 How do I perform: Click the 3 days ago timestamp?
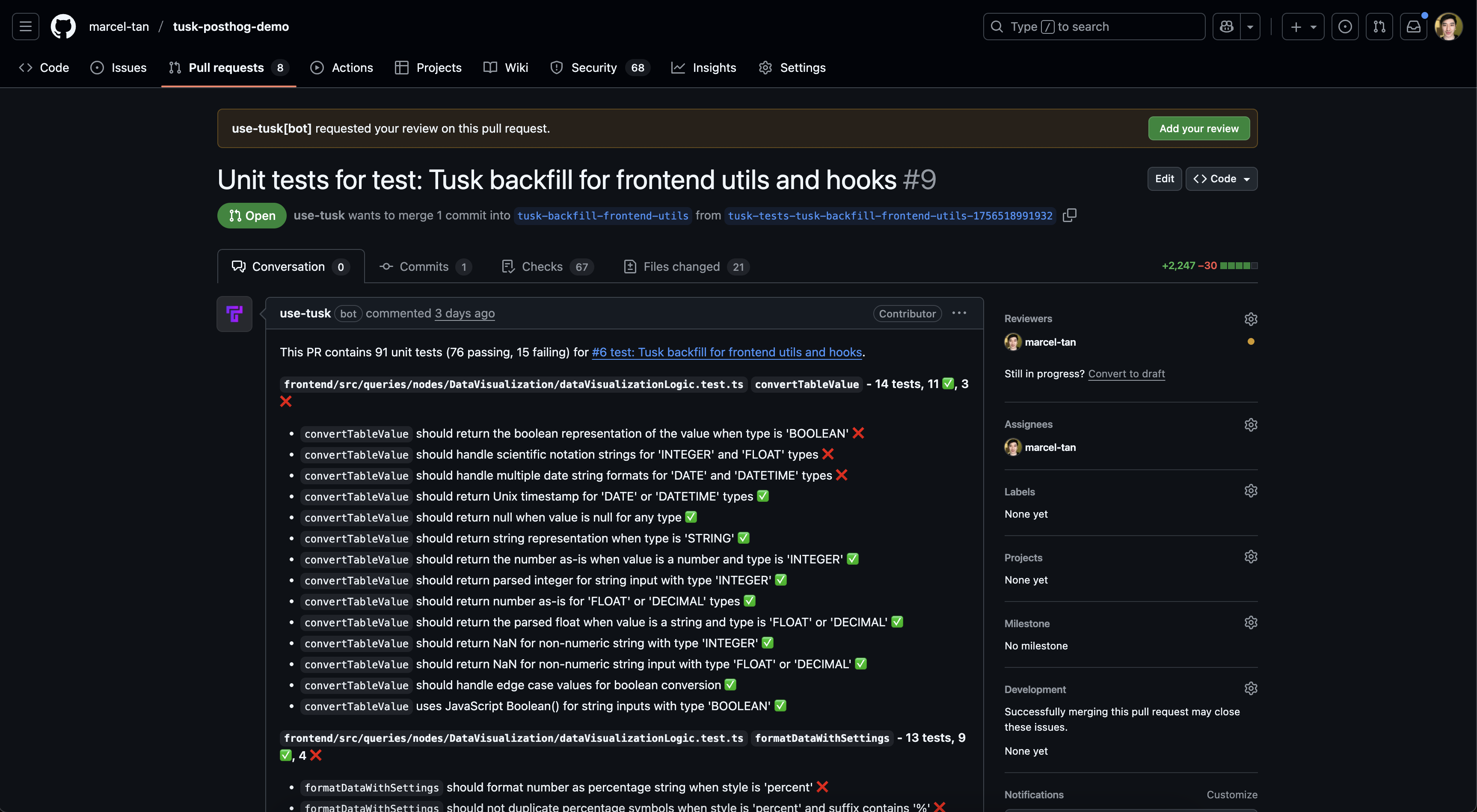coord(464,313)
